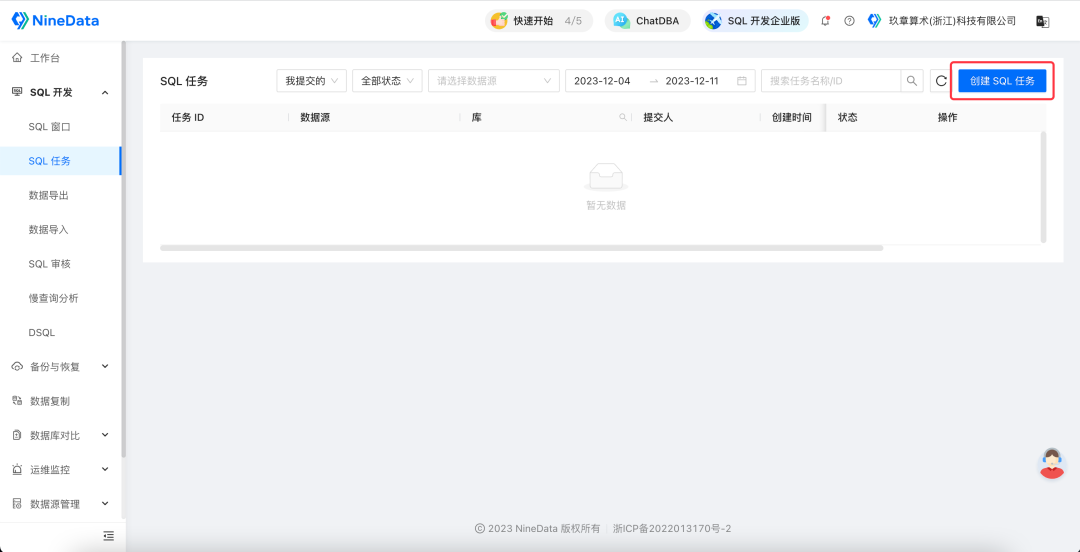Click the NineData logo
Viewport: 1080px width, 552px height.
point(56,20)
